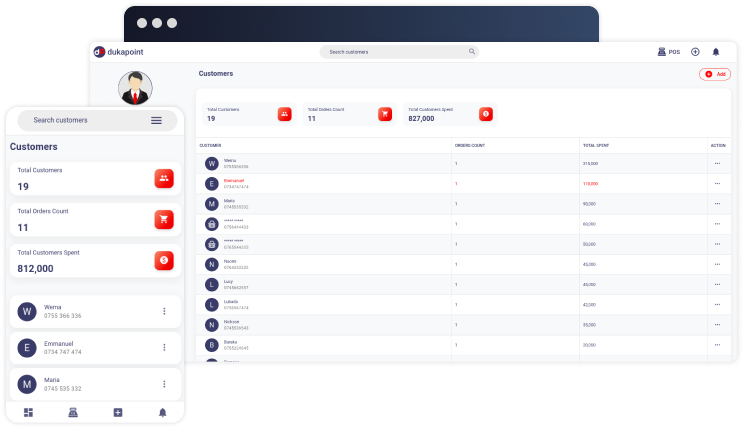Open the three-dot menu for Maria in the mobile list
This screenshot has height=428, width=744.
164,384
